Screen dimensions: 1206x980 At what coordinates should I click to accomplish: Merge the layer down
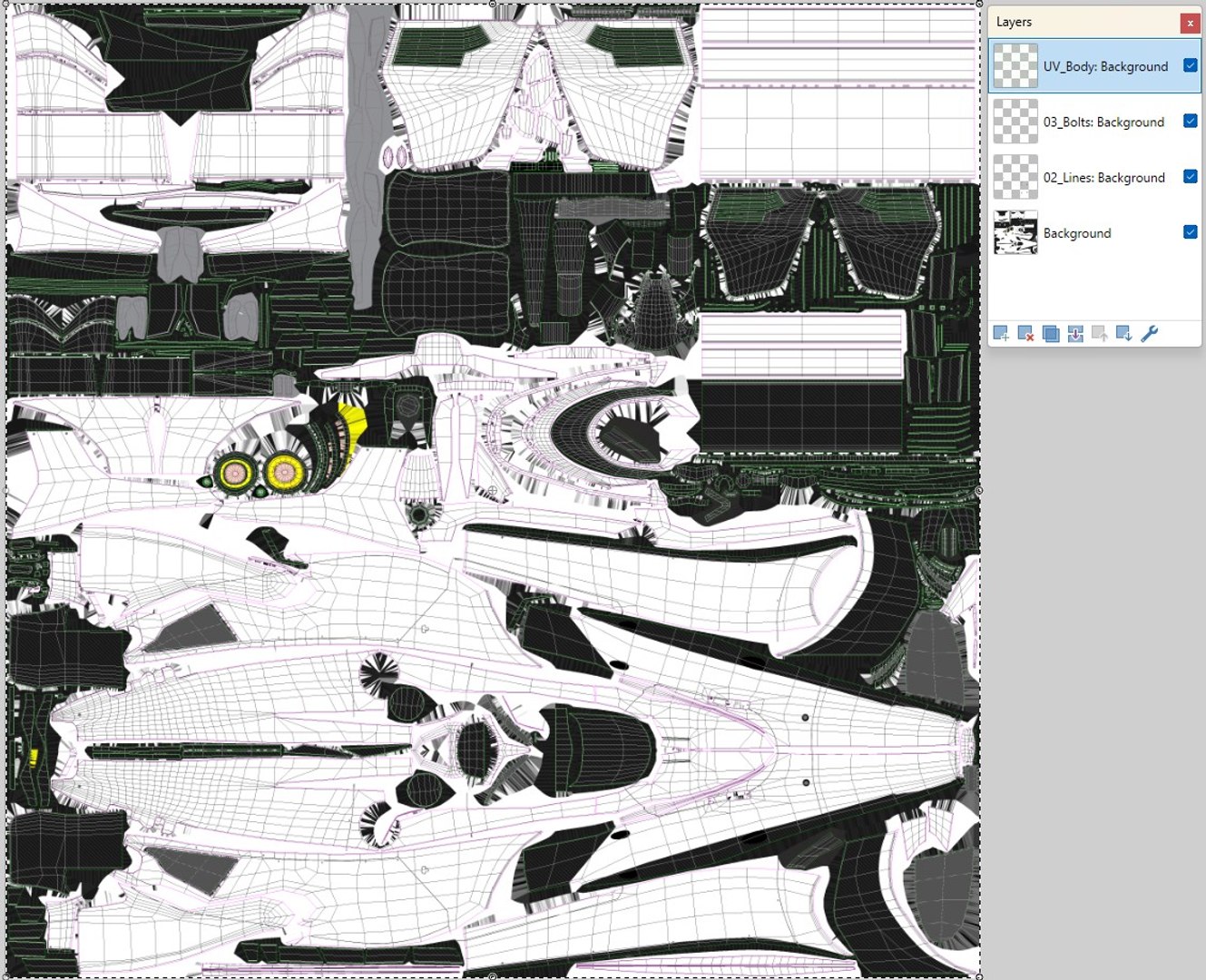coord(1075,334)
